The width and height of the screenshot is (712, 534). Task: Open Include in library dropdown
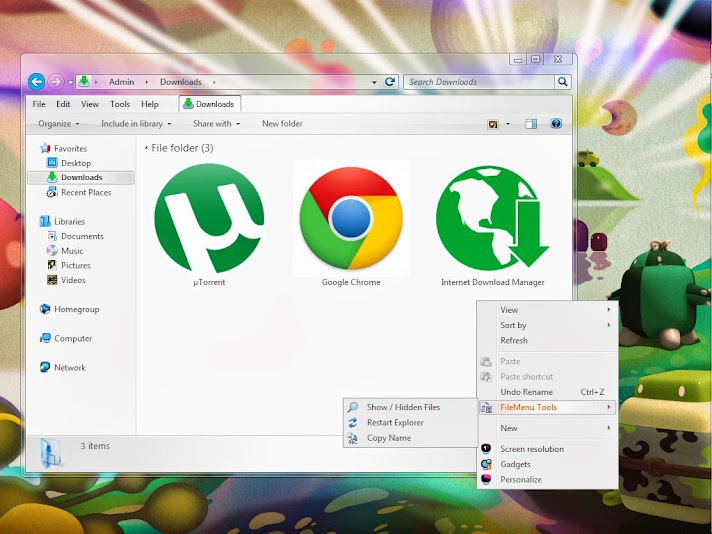(136, 124)
